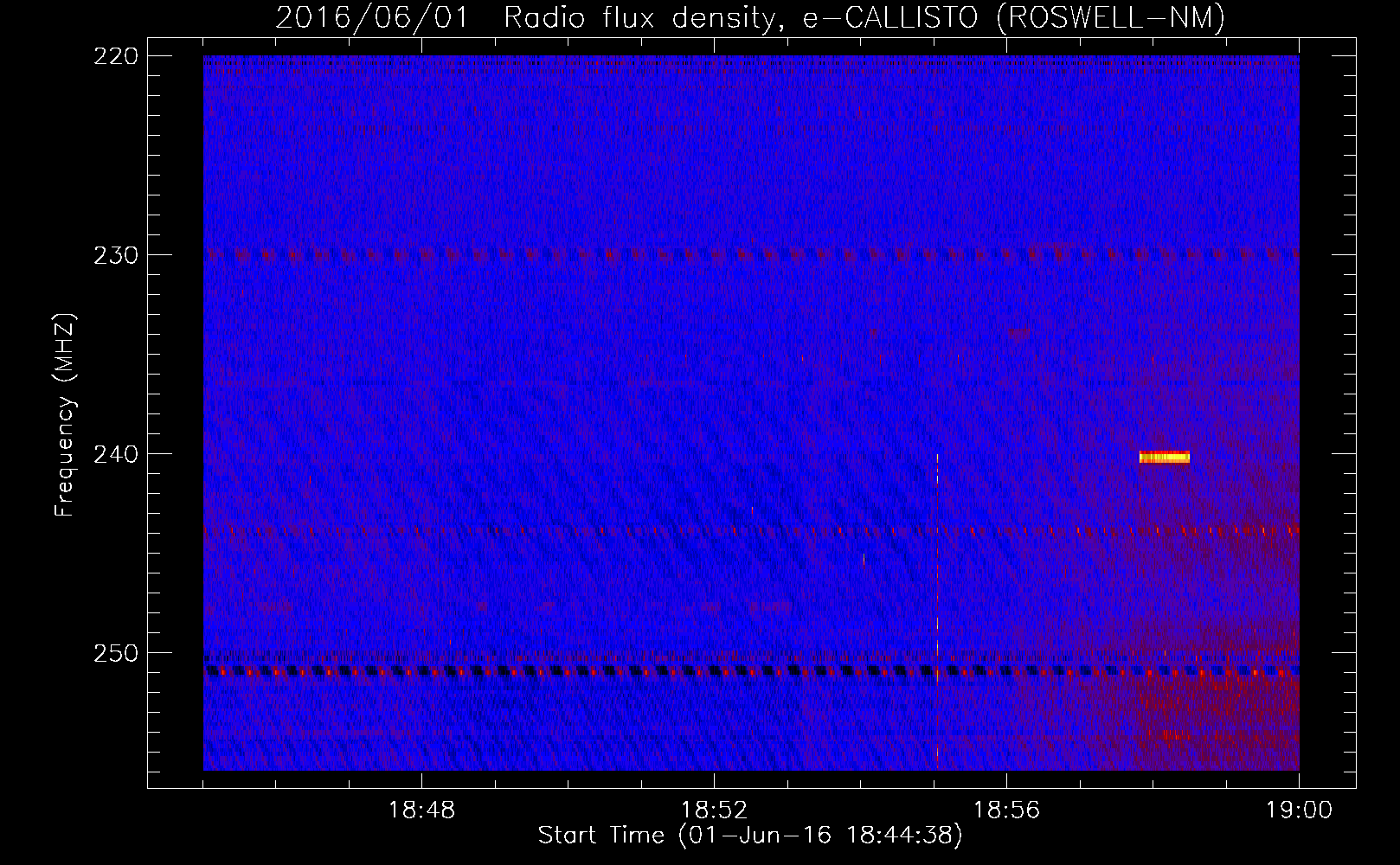Screen dimensions: 1400x865
Task: Click the '18:48' time tick label
Action: click(x=421, y=811)
